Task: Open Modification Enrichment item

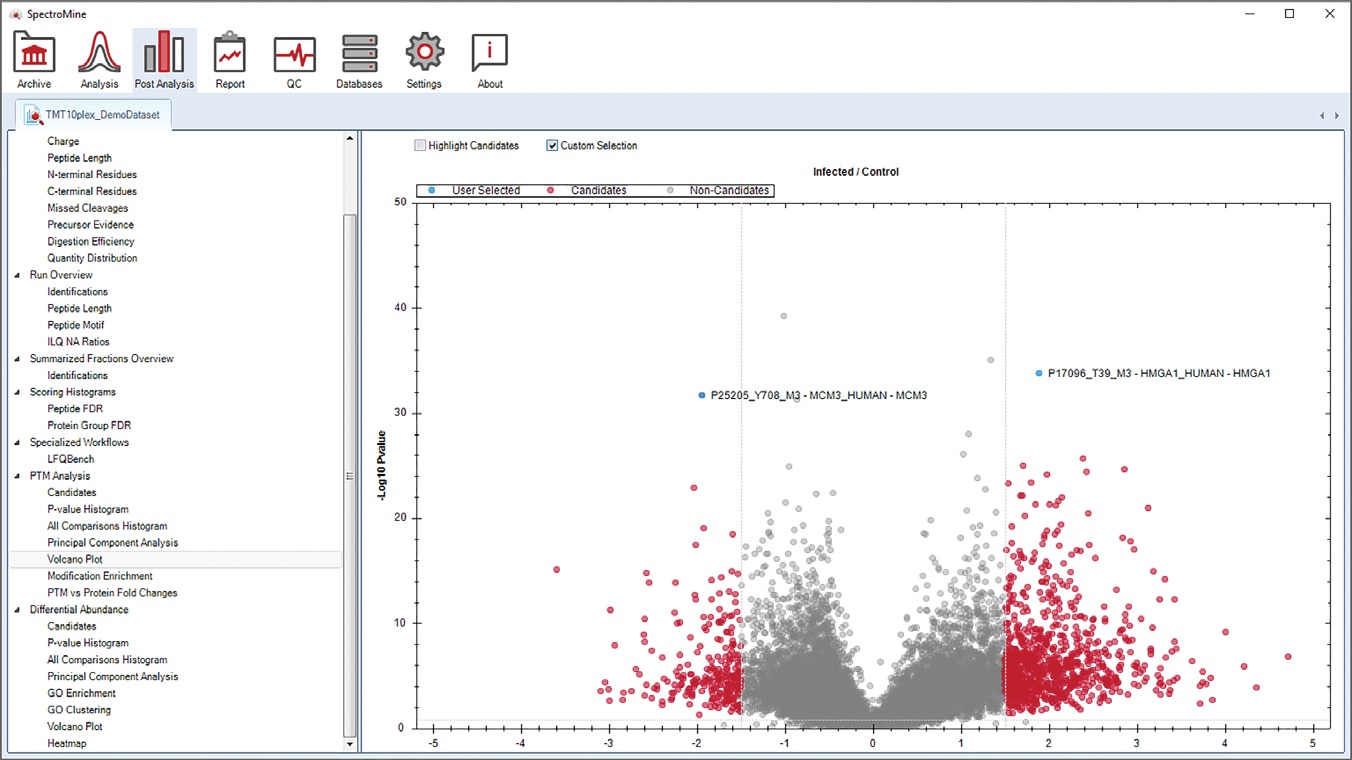Action: 100,576
